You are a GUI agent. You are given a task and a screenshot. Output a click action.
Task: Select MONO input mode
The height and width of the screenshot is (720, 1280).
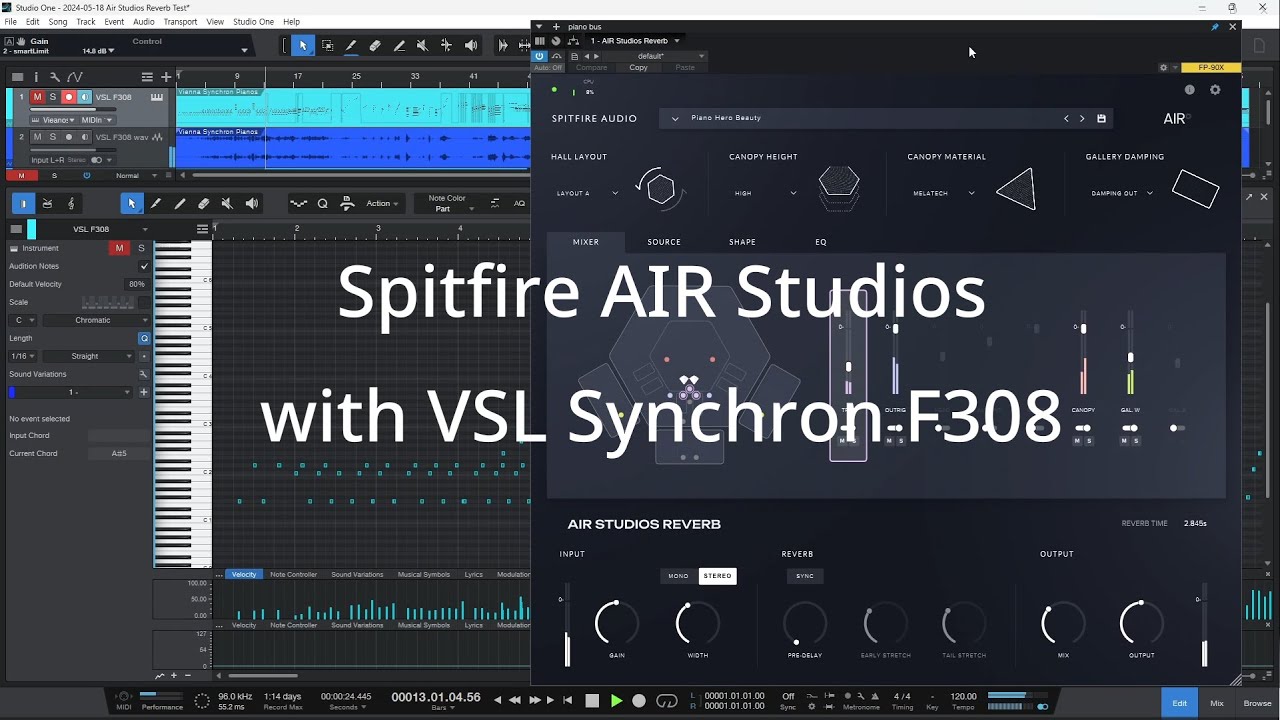pyautogui.click(x=678, y=576)
